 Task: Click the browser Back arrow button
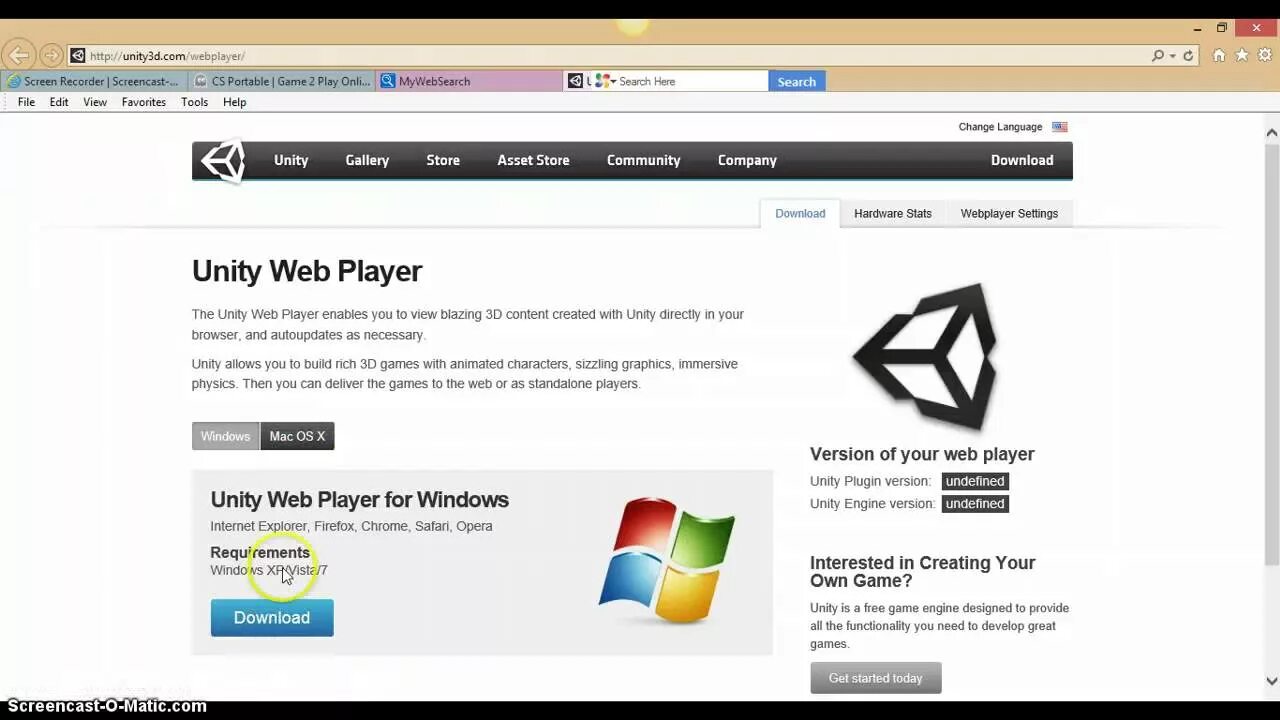(x=18, y=55)
